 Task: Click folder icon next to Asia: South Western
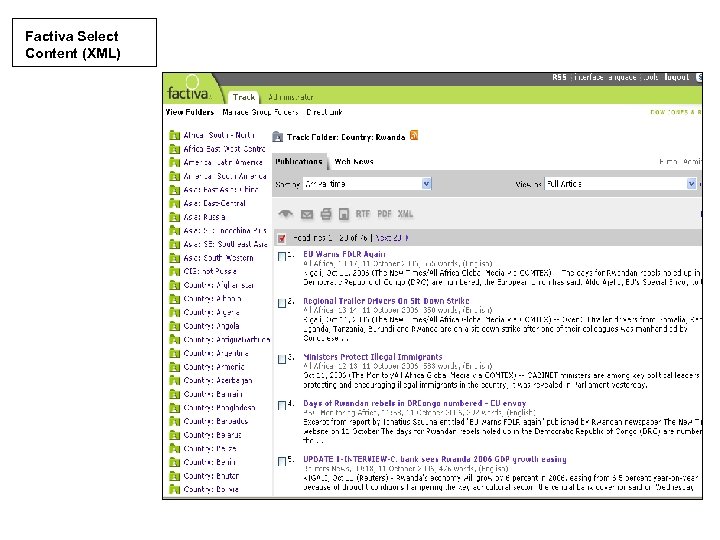point(174,258)
